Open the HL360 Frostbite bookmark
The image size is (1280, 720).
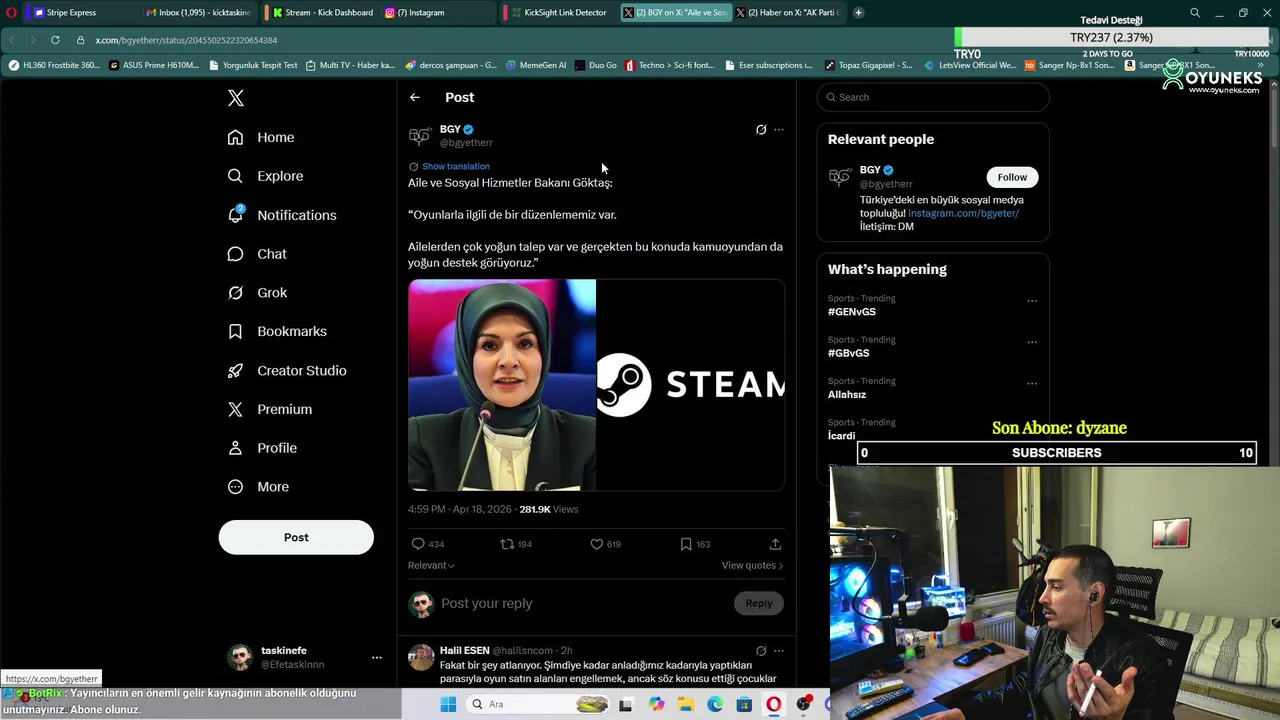click(x=54, y=65)
